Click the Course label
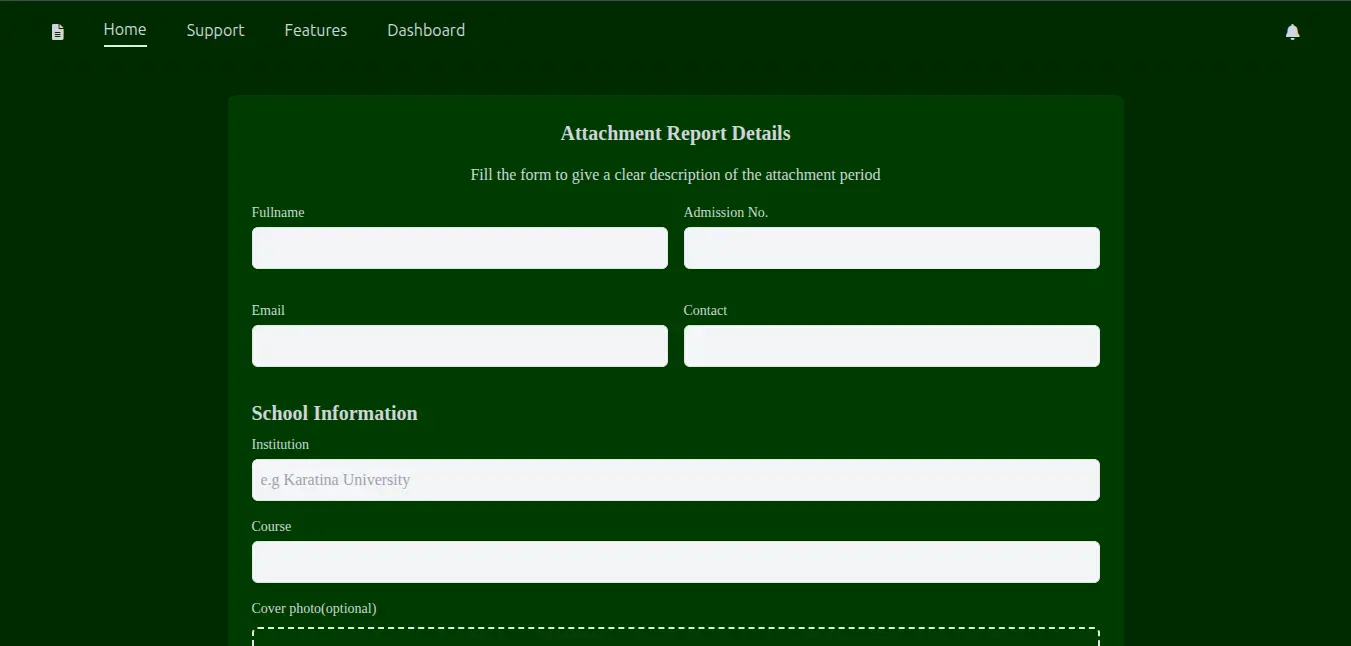Screen dimensions: 1351x646 pyautogui.click(x=271, y=526)
